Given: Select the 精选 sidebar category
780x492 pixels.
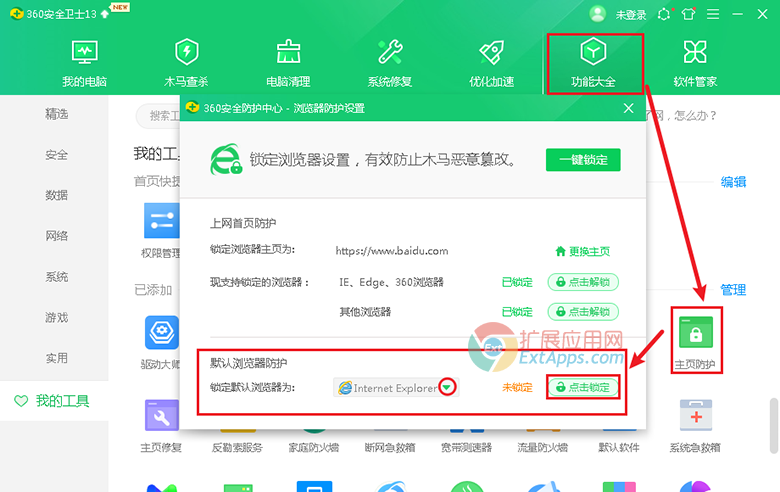Looking at the screenshot, I should point(56,114).
